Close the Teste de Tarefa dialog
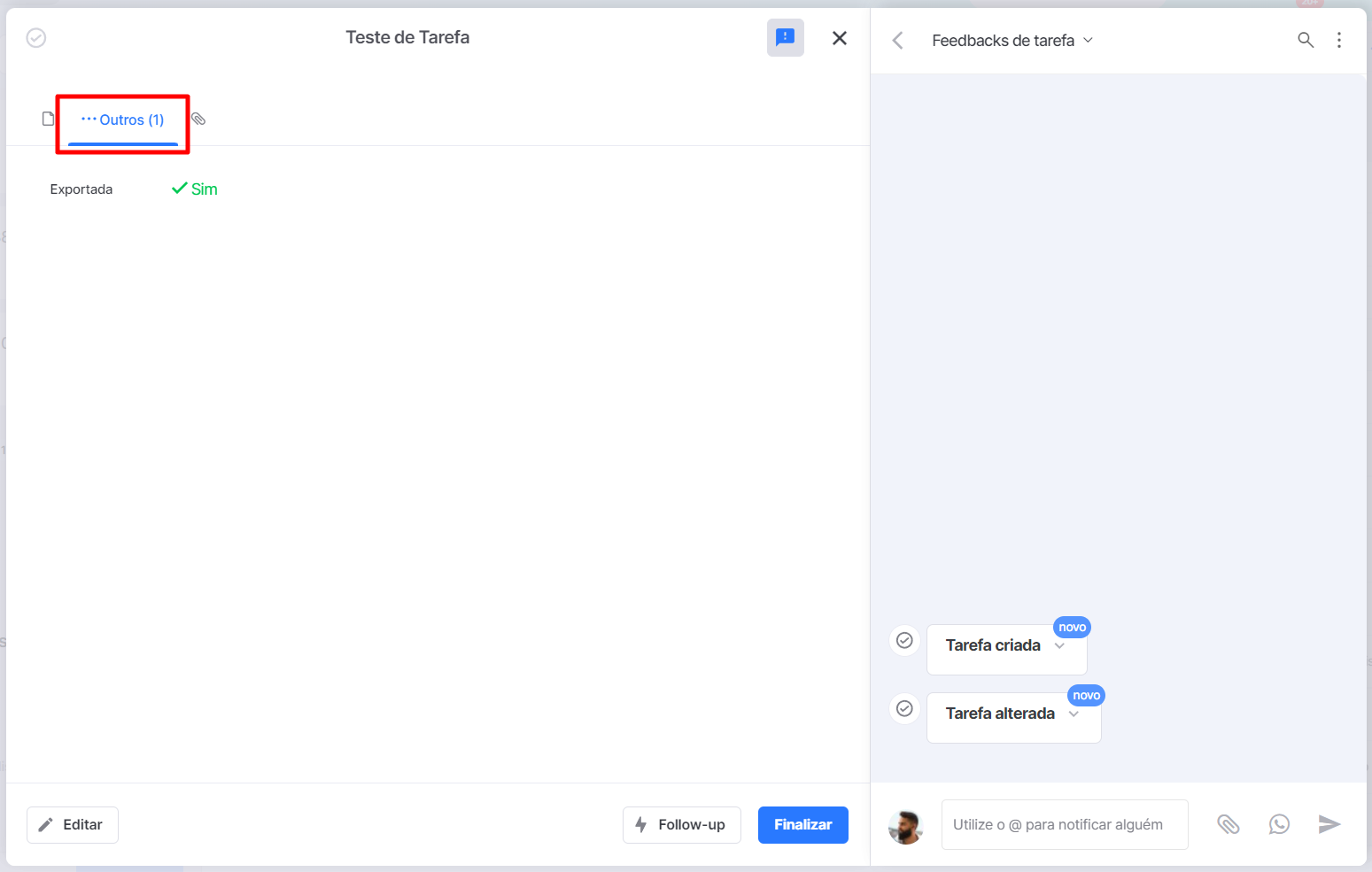This screenshot has width=1372, height=872. [x=840, y=38]
